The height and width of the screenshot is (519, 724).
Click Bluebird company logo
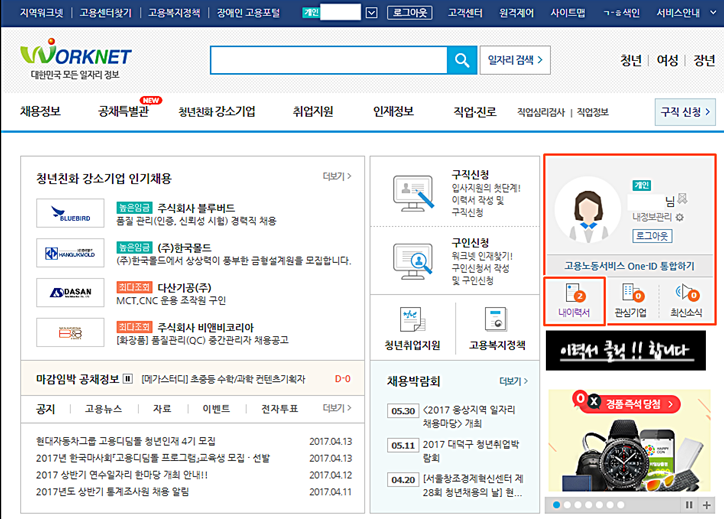(70, 213)
